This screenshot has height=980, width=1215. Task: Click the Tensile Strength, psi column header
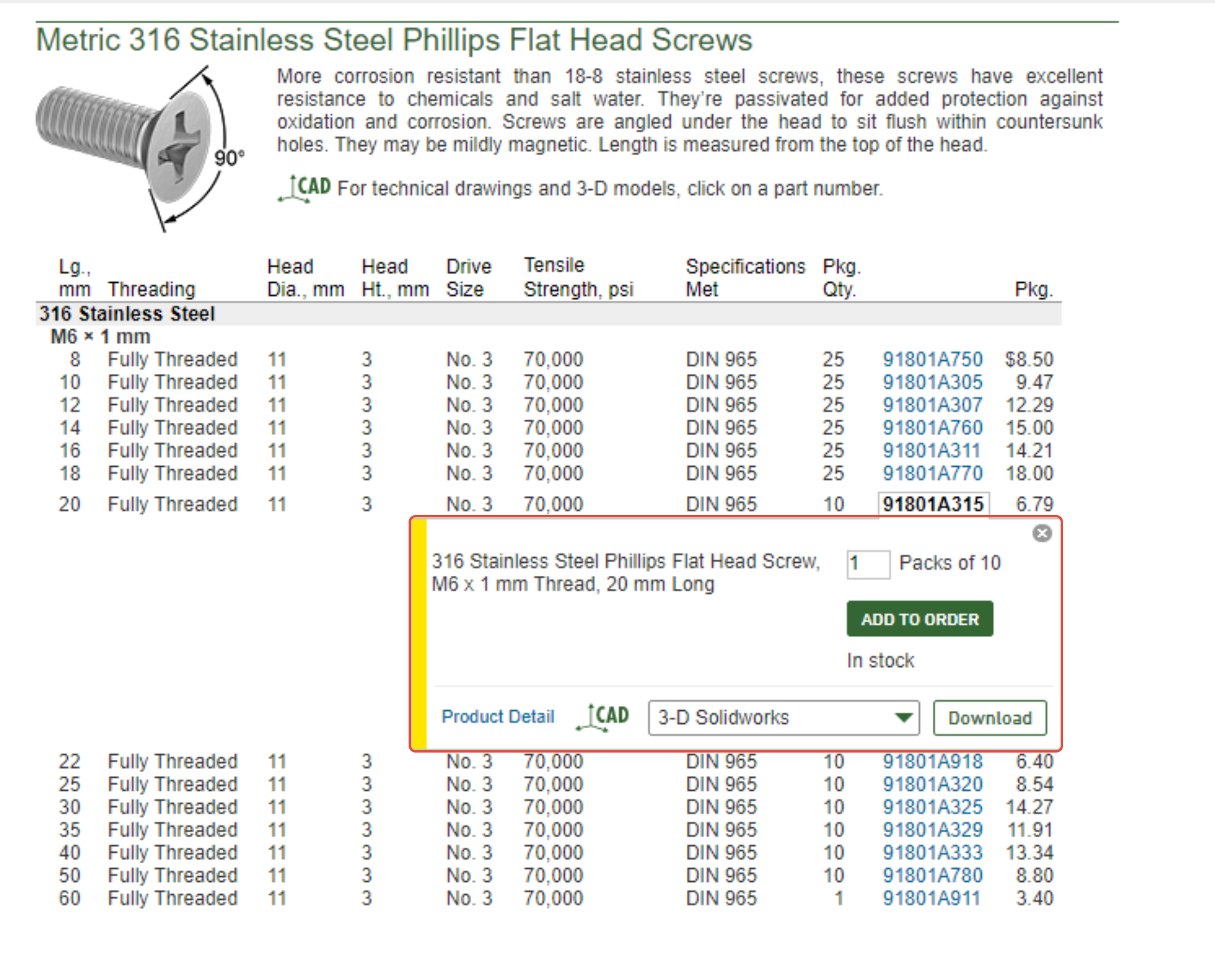(578, 277)
